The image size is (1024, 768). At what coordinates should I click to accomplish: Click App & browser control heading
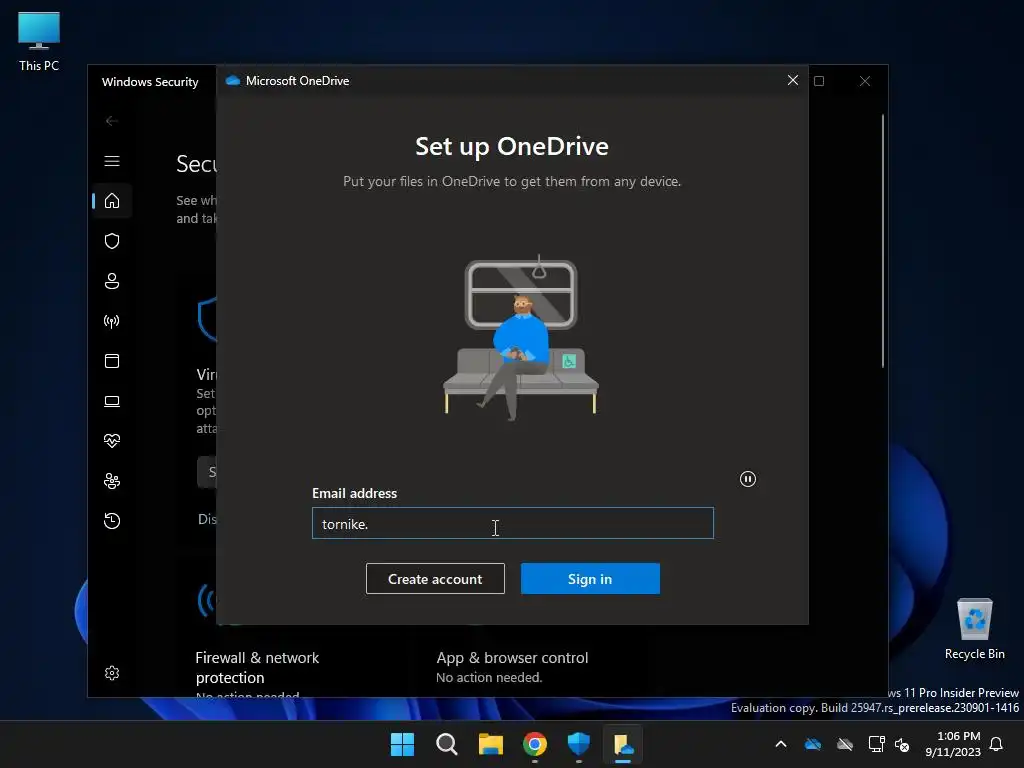[512, 658]
